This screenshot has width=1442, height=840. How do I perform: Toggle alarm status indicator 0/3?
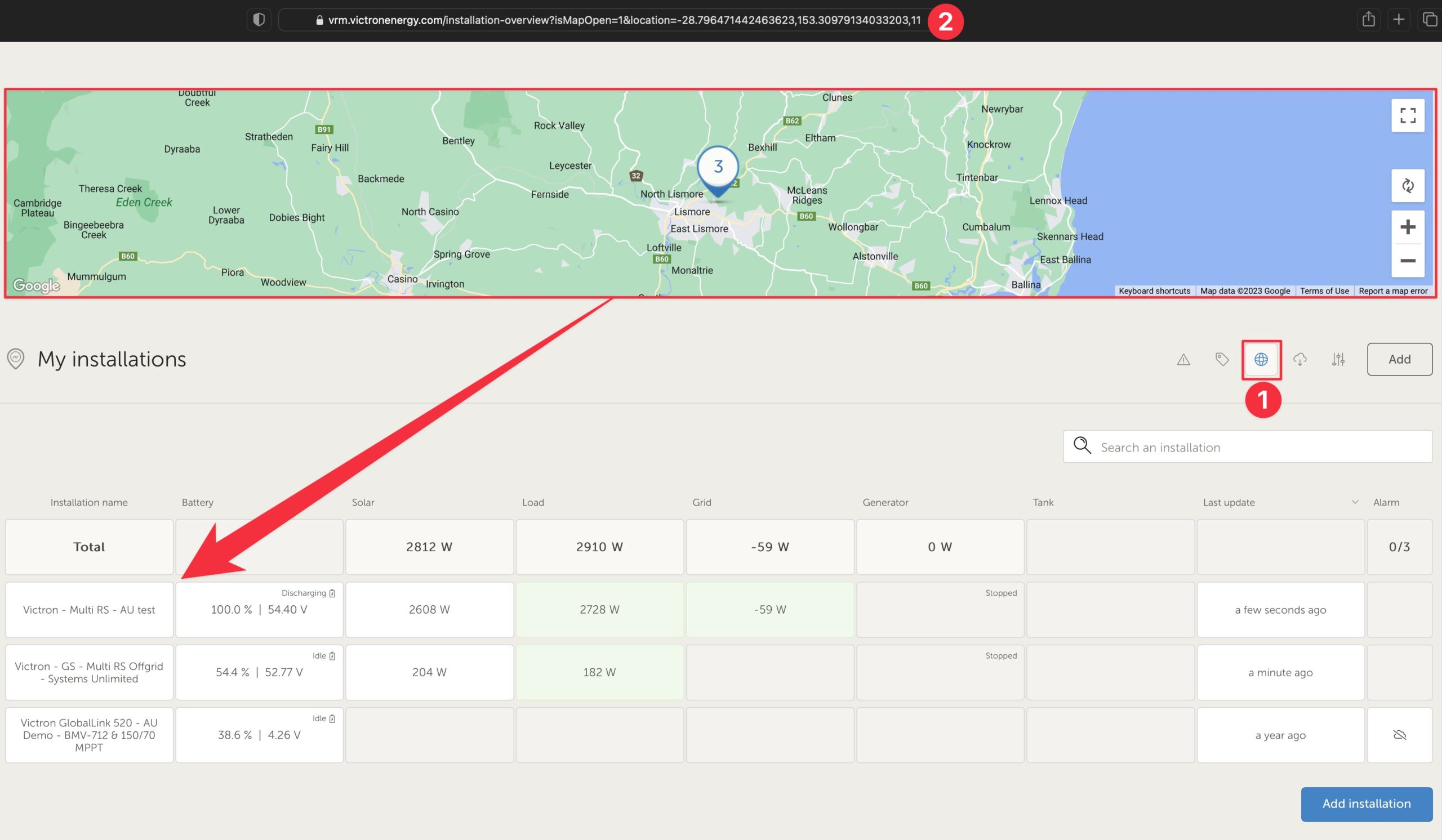point(1400,547)
